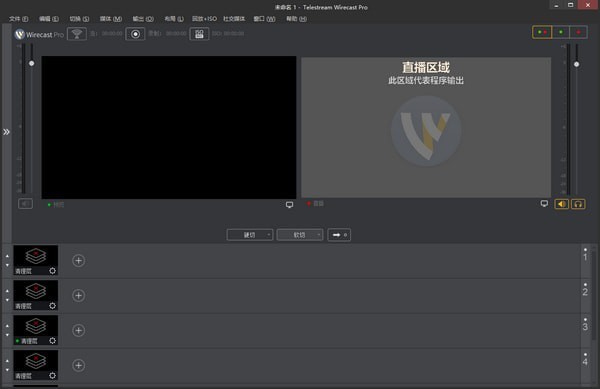Screen dimensions: 600x389
Task: Move layer 2 up with its up arrow
Action: 7,291
